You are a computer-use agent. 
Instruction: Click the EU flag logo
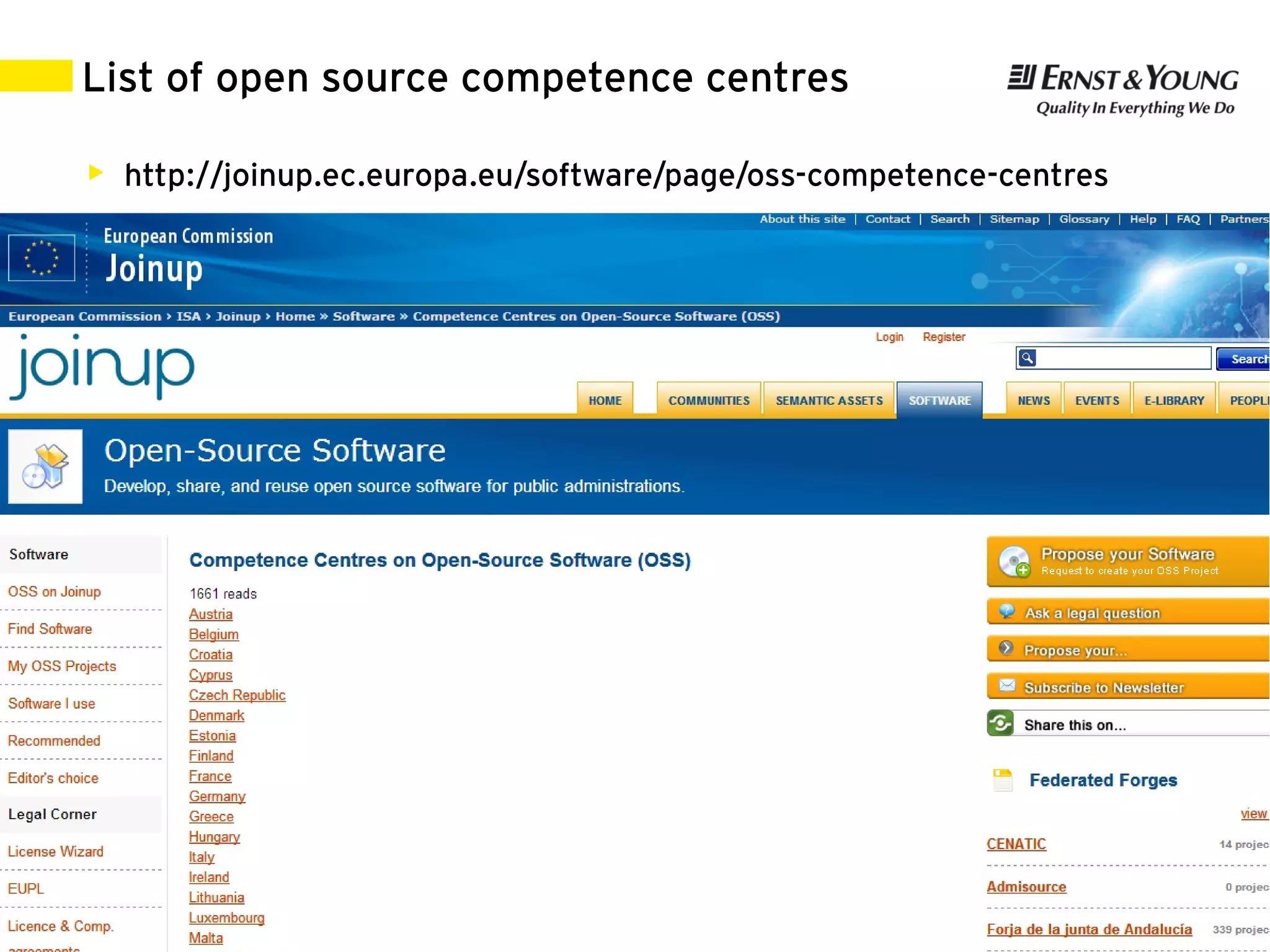point(42,257)
